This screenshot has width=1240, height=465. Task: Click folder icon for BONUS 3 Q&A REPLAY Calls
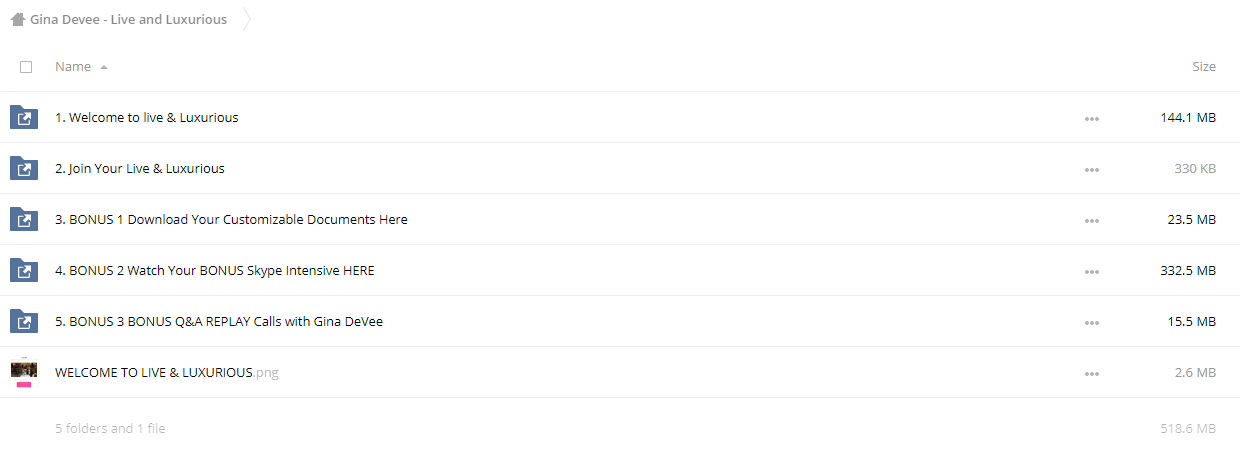(24, 322)
